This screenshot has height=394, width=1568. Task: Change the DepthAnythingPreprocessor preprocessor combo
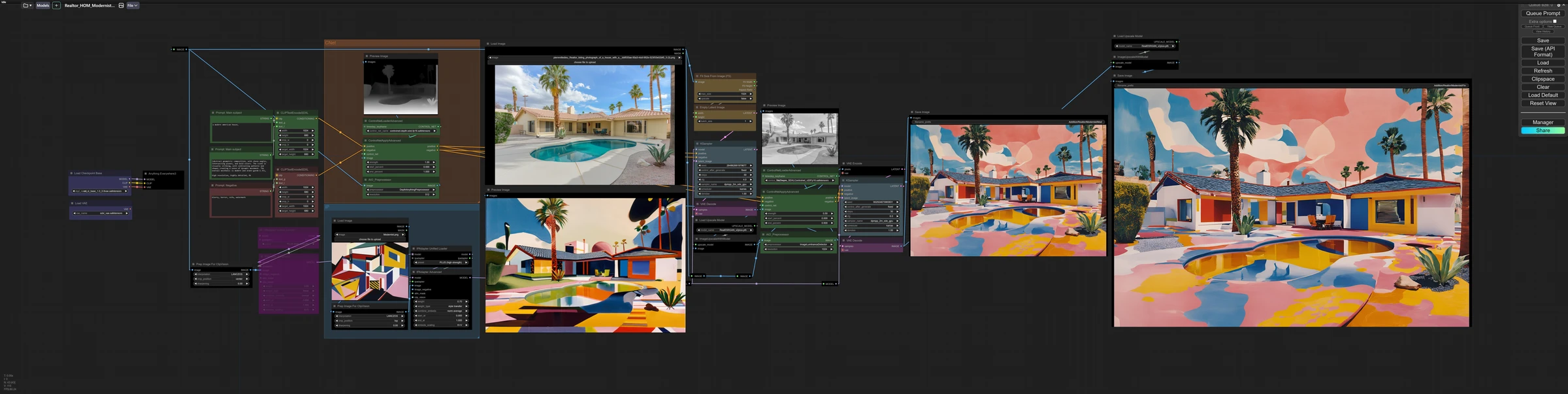pyautogui.click(x=402, y=189)
